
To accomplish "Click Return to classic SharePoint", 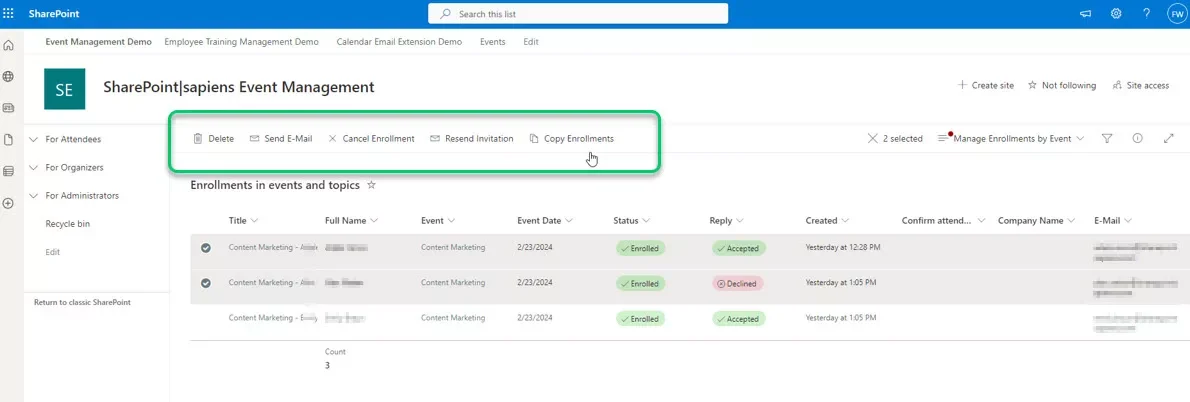I will (82, 302).
